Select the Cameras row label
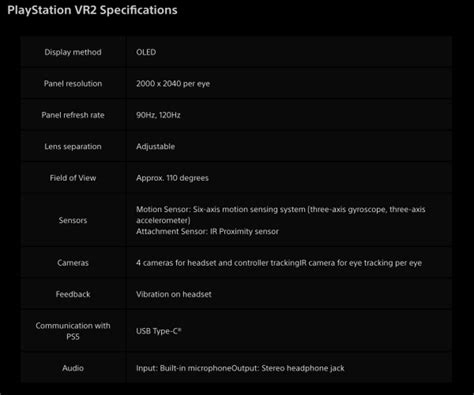This screenshot has width=474, height=395. 73,263
